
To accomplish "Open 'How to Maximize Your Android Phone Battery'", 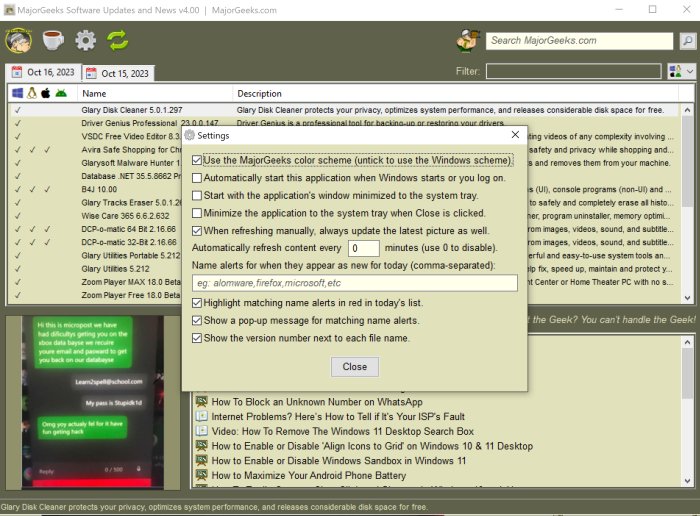I will (309, 475).
